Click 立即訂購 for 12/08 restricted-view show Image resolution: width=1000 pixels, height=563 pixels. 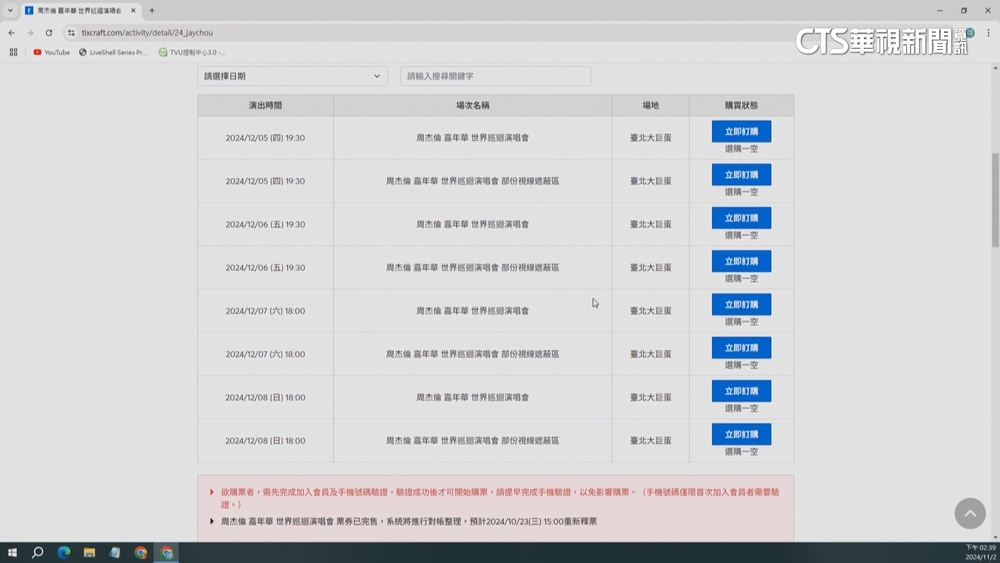coord(741,435)
